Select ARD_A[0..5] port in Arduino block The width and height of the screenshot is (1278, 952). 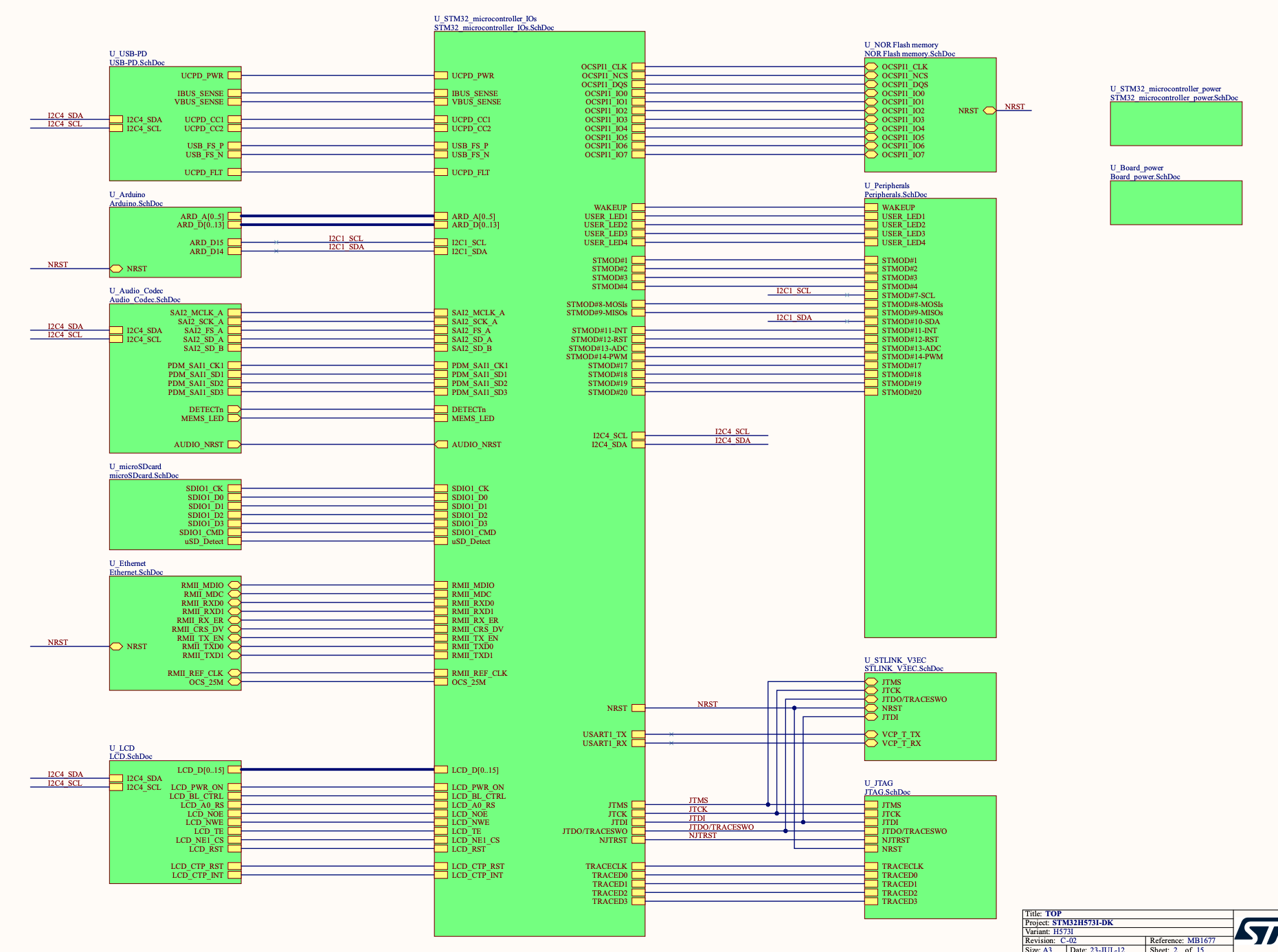click(234, 216)
